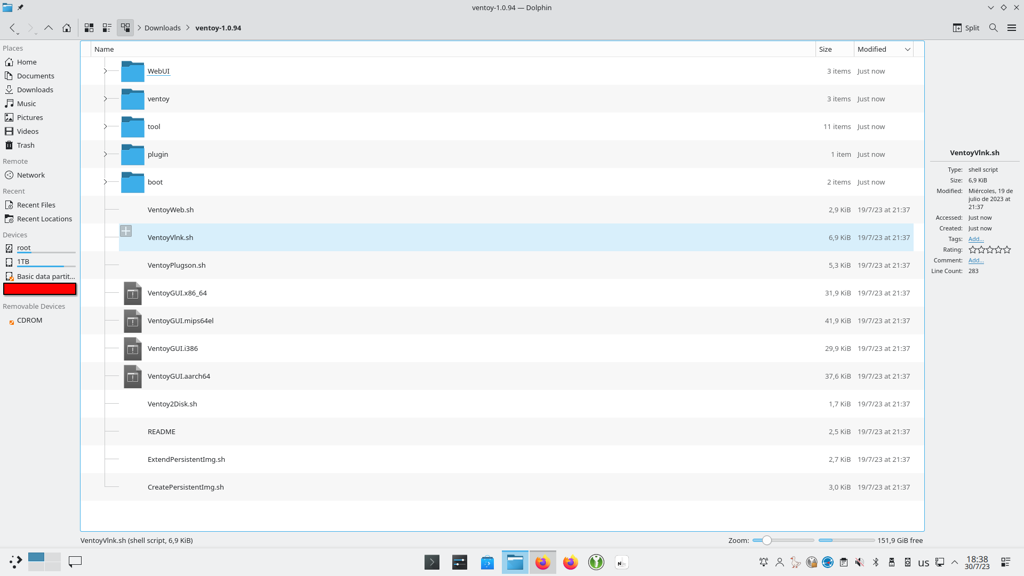Open Modified column sort dropdown
Viewport: 1024px width, 576px height.
(x=907, y=49)
